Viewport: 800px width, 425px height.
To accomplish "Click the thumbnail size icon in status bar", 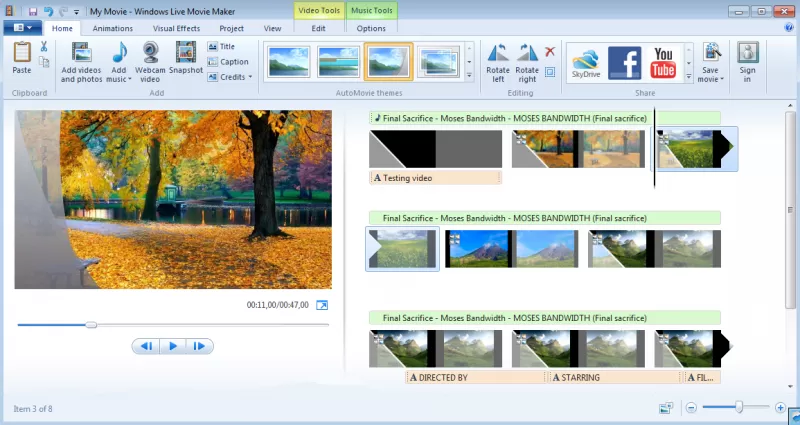I will [x=666, y=408].
